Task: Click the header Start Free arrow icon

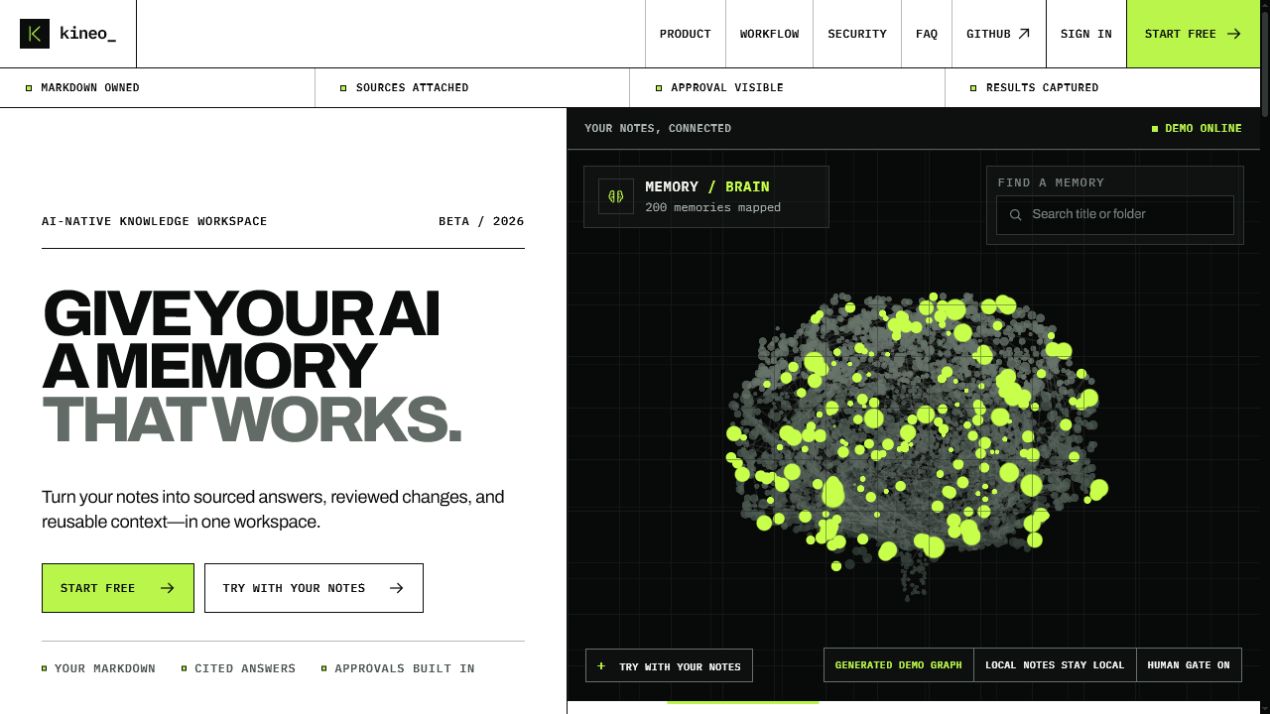Action: point(1234,34)
